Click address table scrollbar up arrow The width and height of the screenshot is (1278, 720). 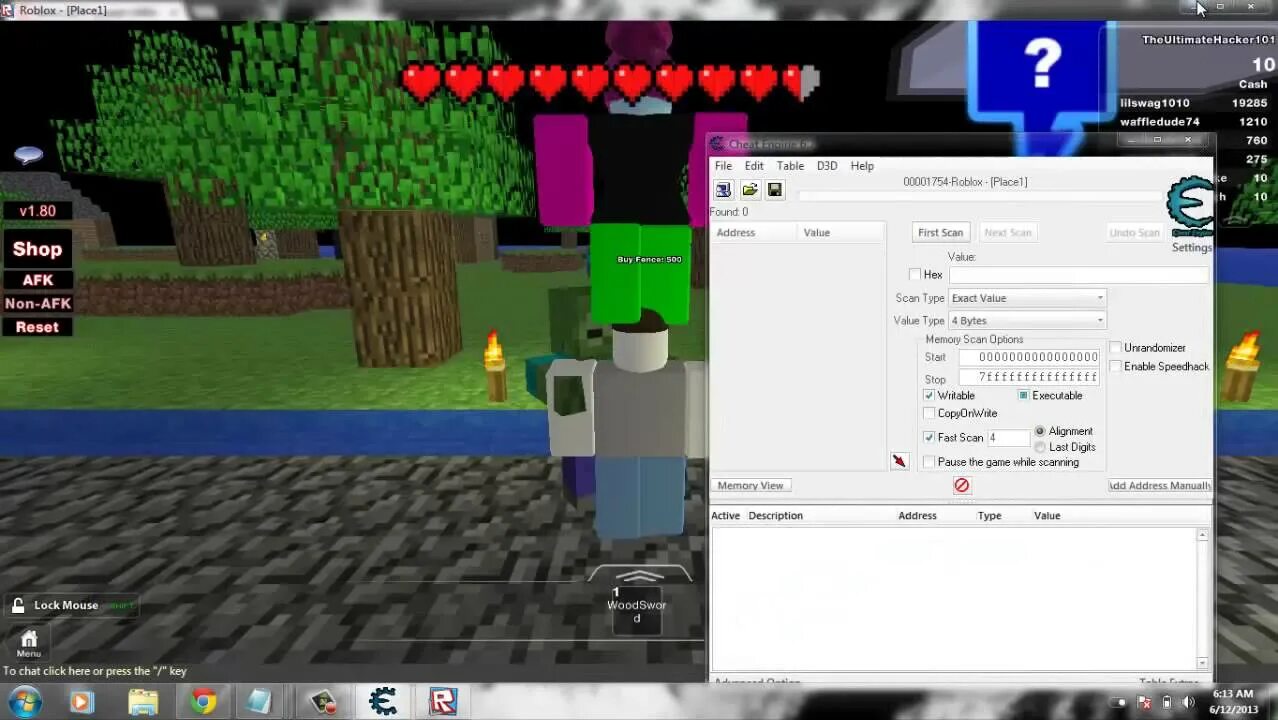1202,535
